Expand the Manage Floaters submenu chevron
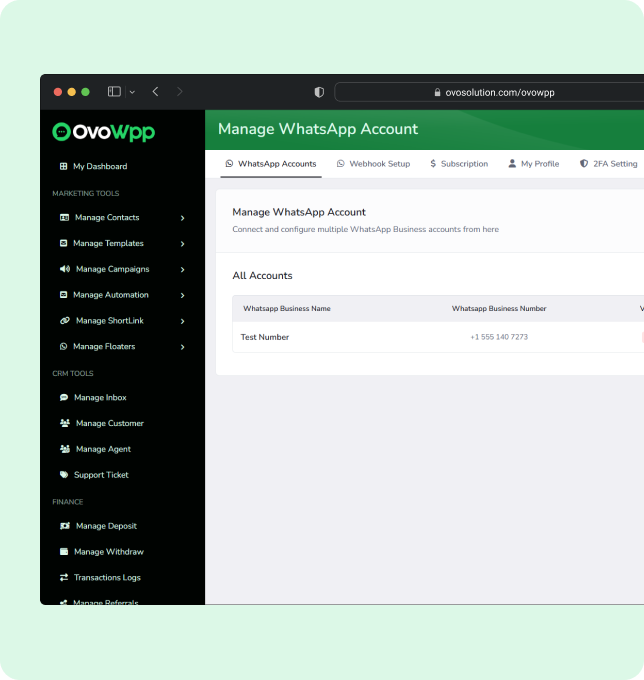 click(x=182, y=347)
